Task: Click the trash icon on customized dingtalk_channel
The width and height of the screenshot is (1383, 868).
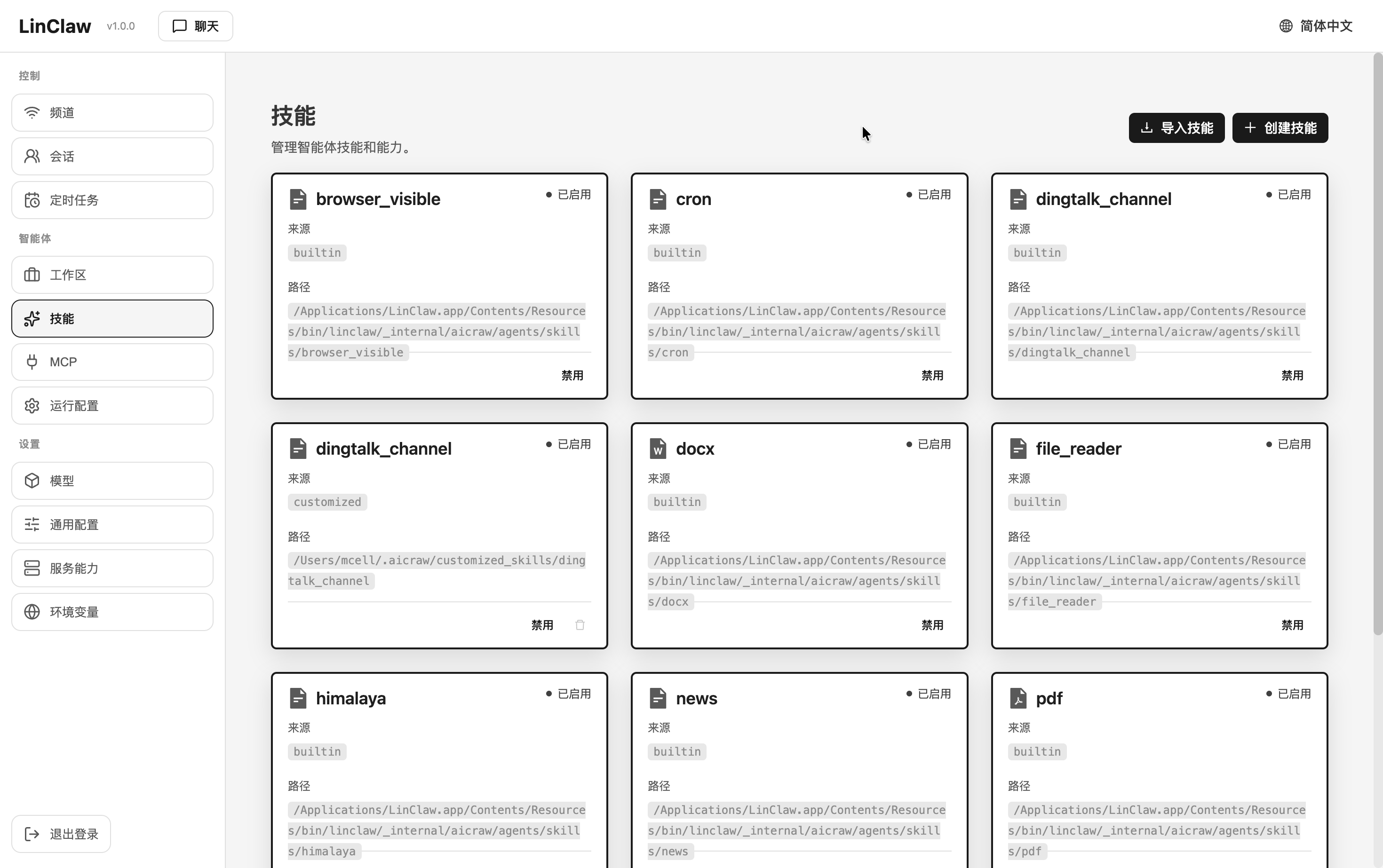Action: (x=580, y=624)
